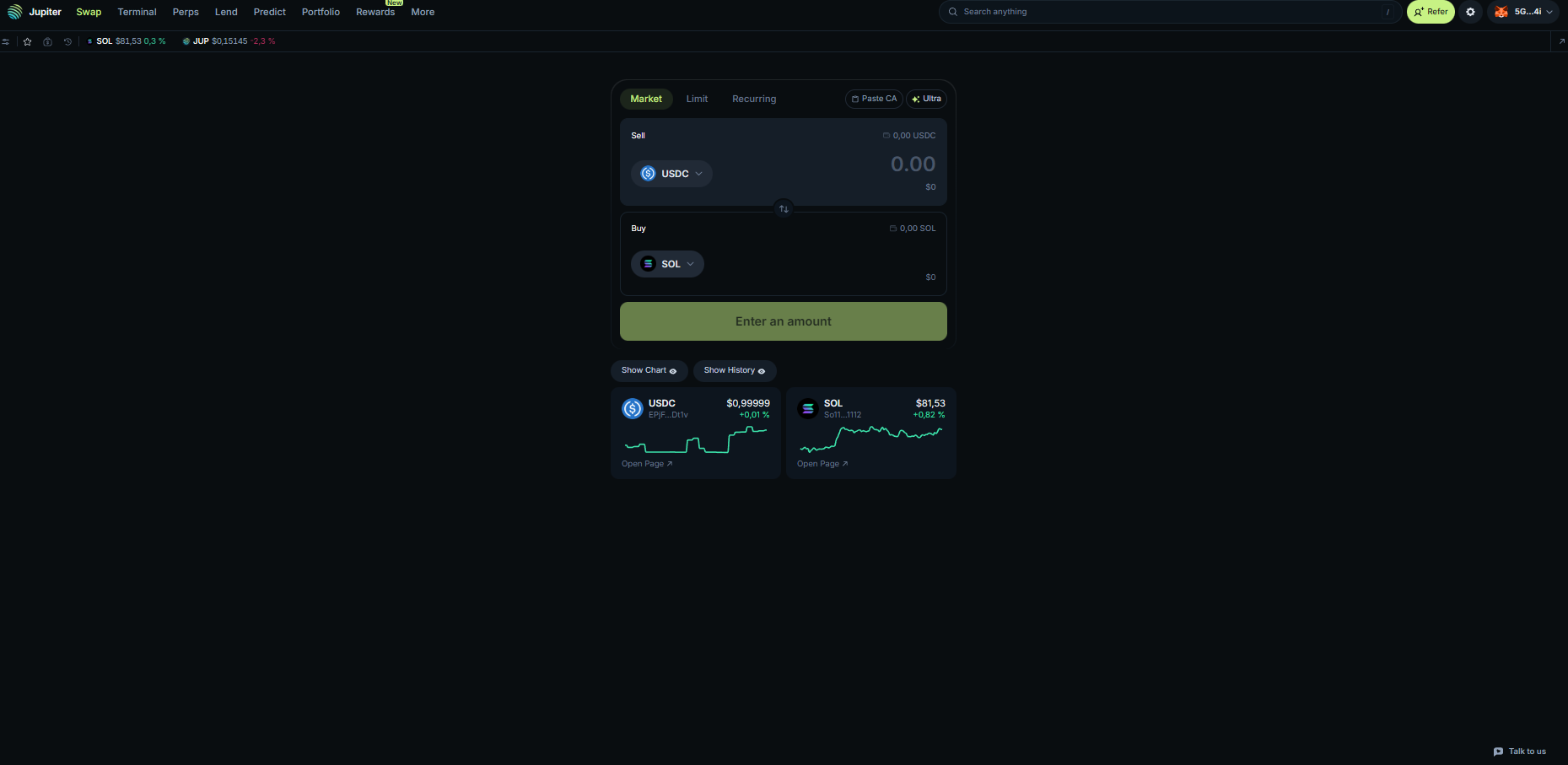1568x765 pixels.
Task: Open the Perps menu item
Action: tap(186, 12)
